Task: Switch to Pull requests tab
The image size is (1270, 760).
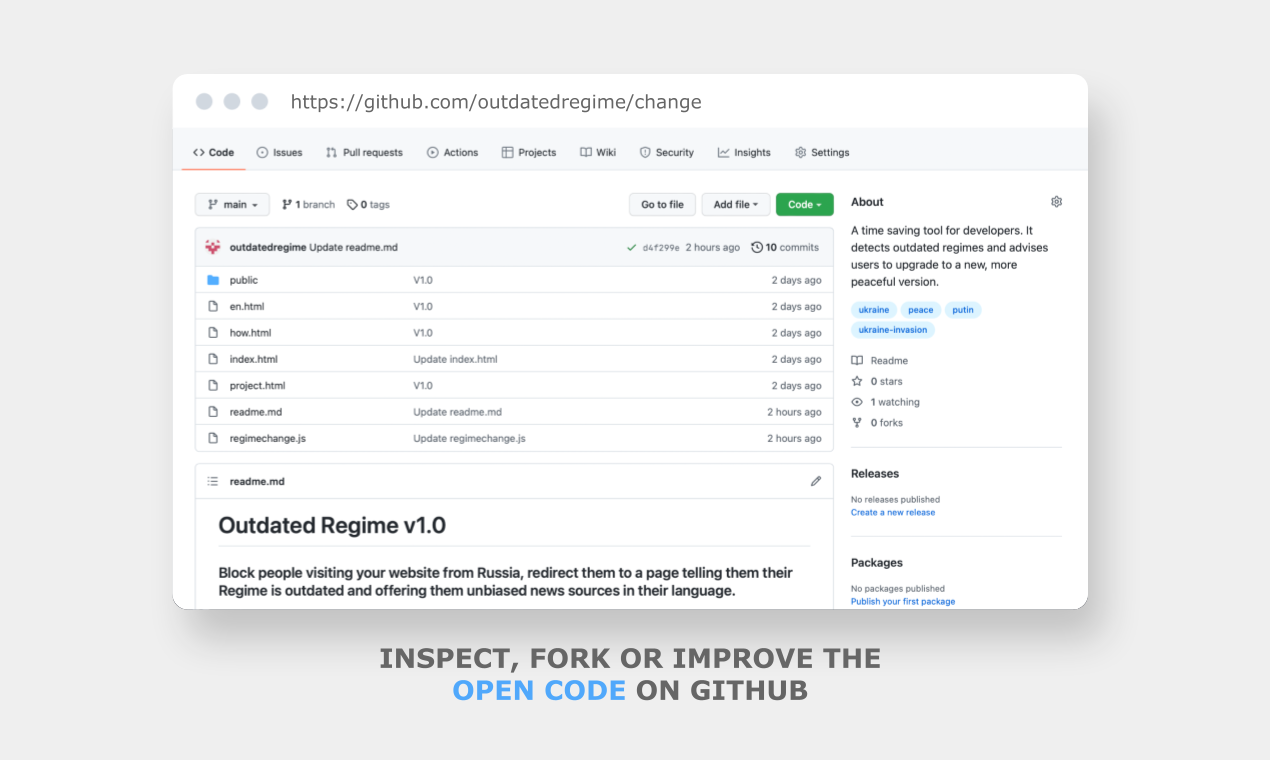Action: (x=364, y=152)
